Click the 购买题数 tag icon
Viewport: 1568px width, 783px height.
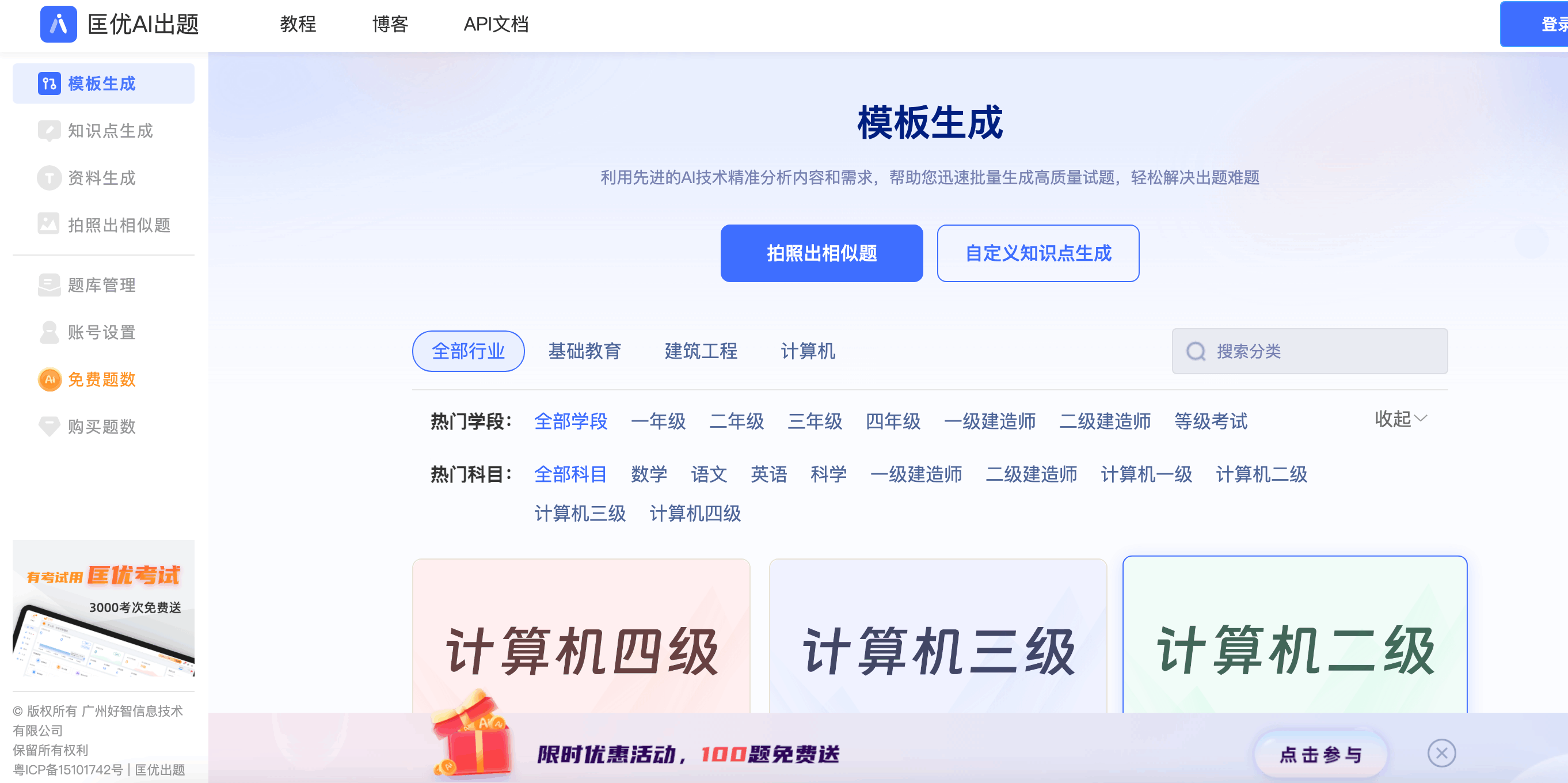pos(49,426)
